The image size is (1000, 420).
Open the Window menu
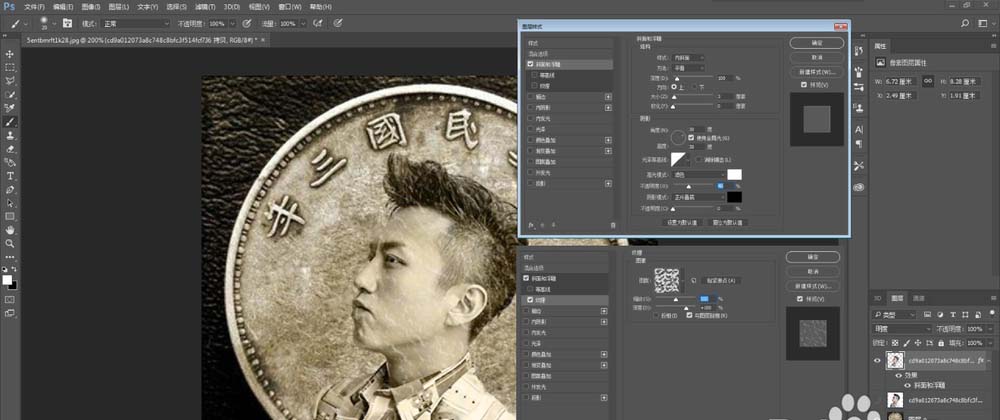[291, 6]
